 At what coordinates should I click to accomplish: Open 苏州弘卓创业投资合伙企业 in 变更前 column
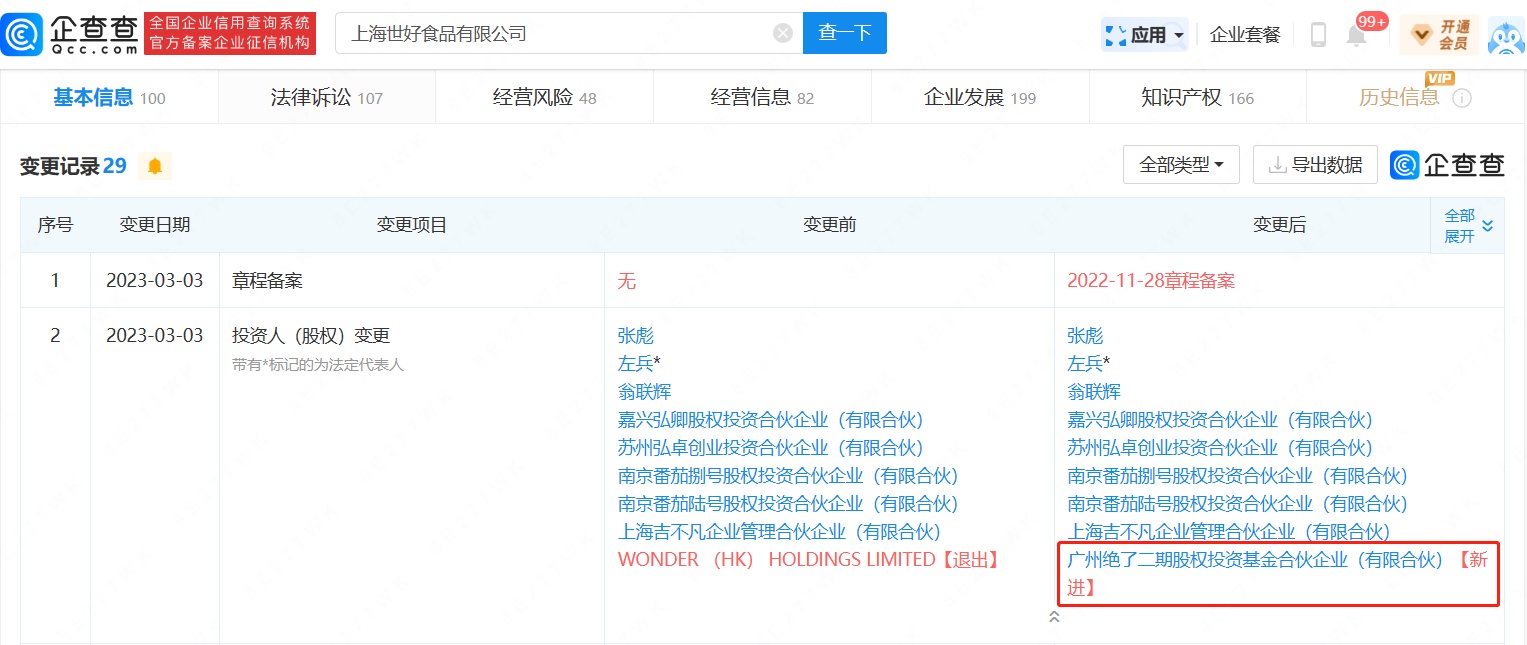point(770,448)
